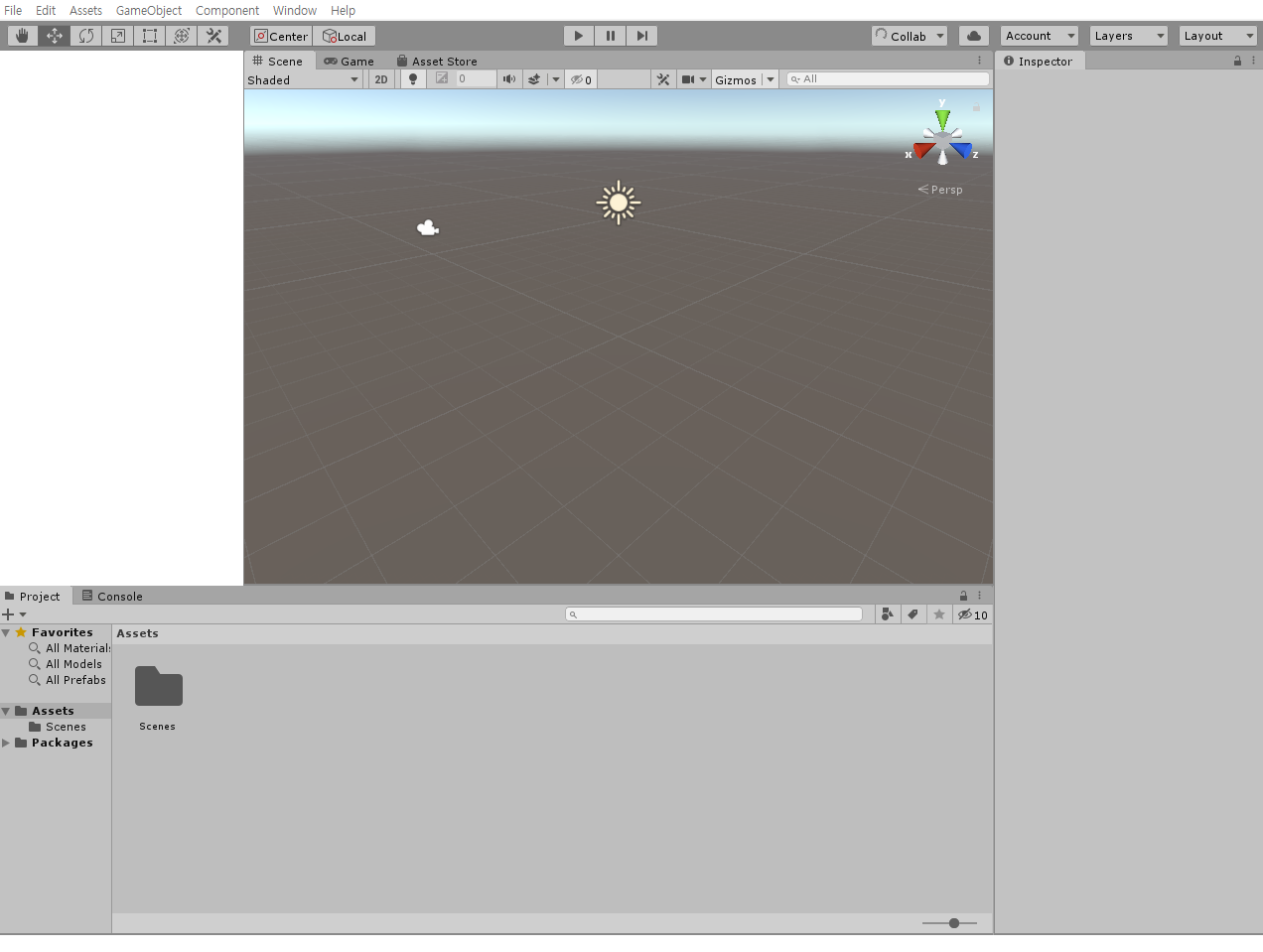Click the camera gizmo in Scene
This screenshot has width=1263, height=952.
(x=428, y=228)
